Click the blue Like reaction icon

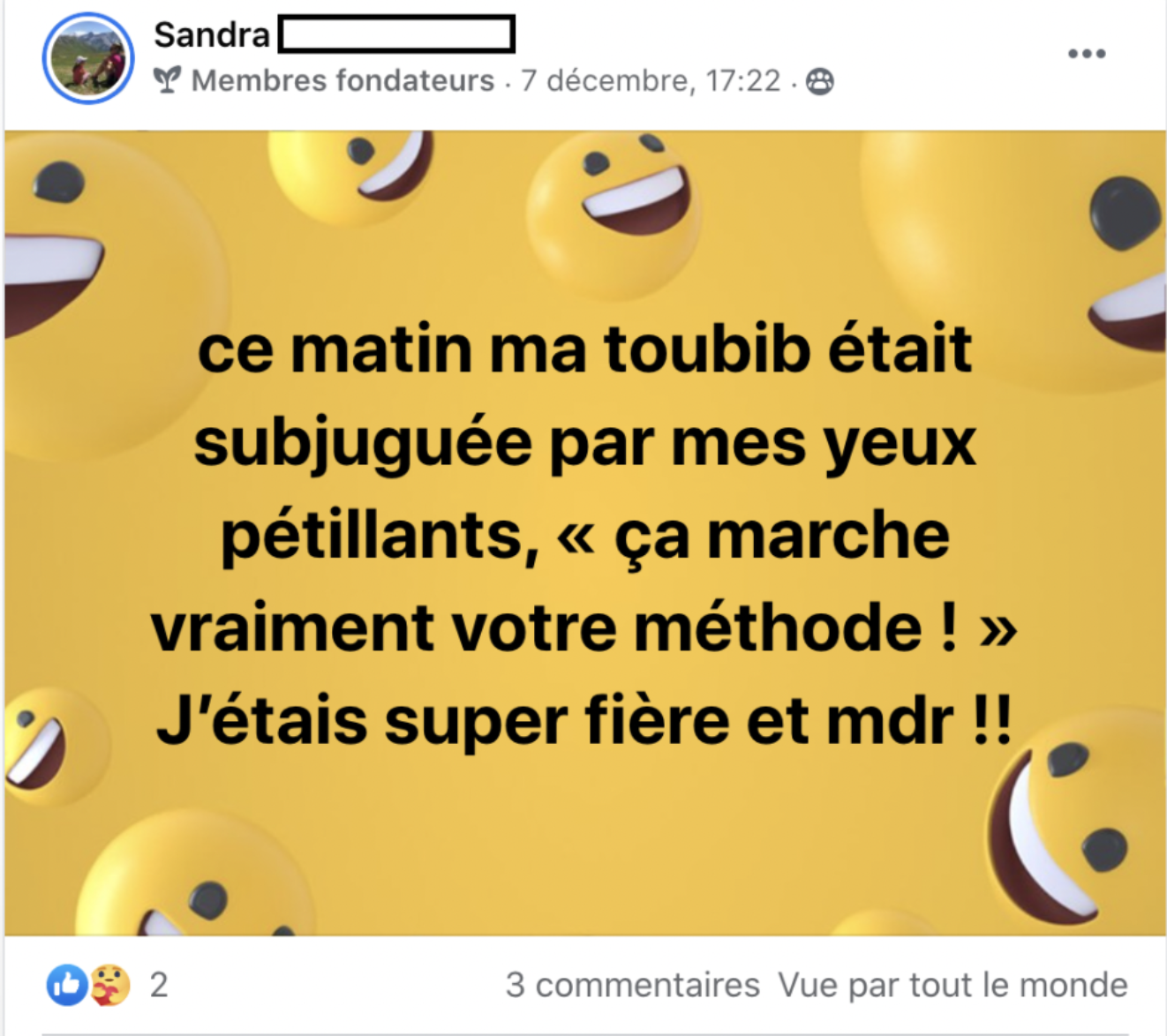pos(67,985)
